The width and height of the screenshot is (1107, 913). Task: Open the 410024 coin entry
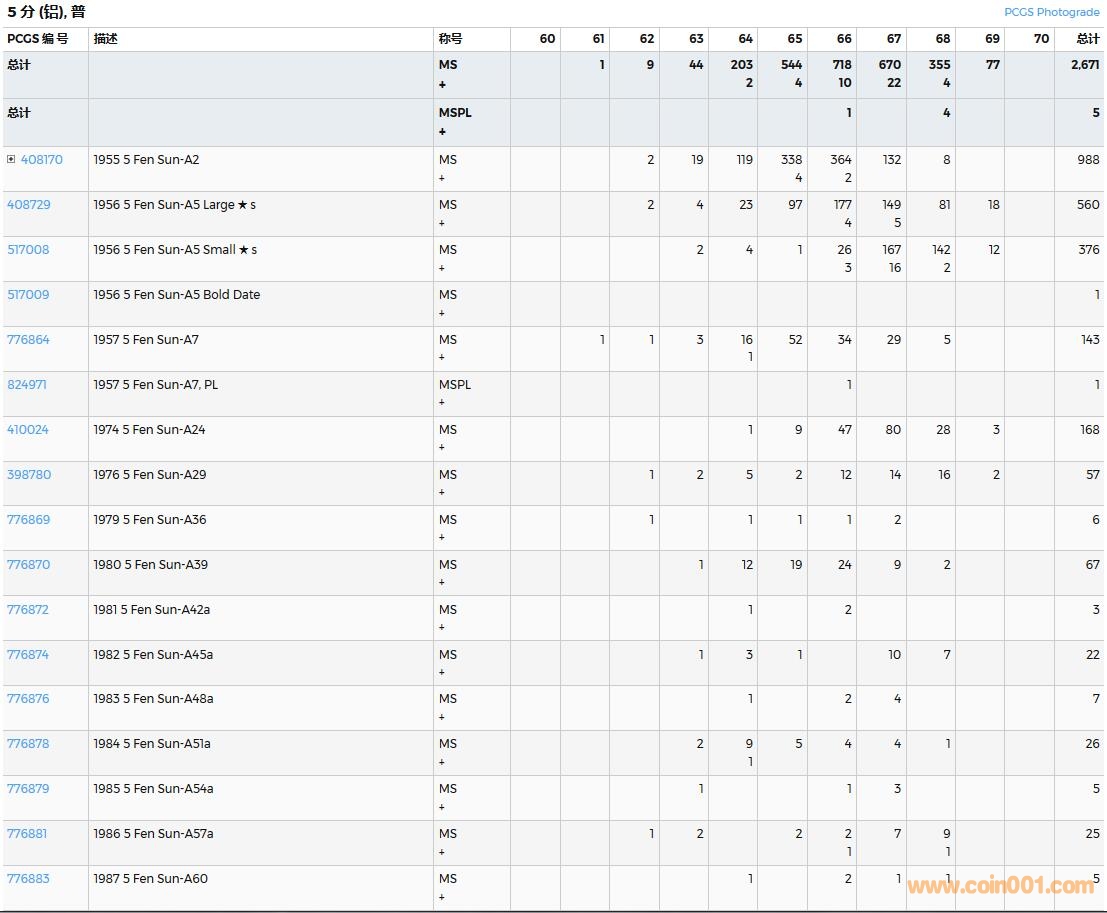pyautogui.click(x=28, y=430)
